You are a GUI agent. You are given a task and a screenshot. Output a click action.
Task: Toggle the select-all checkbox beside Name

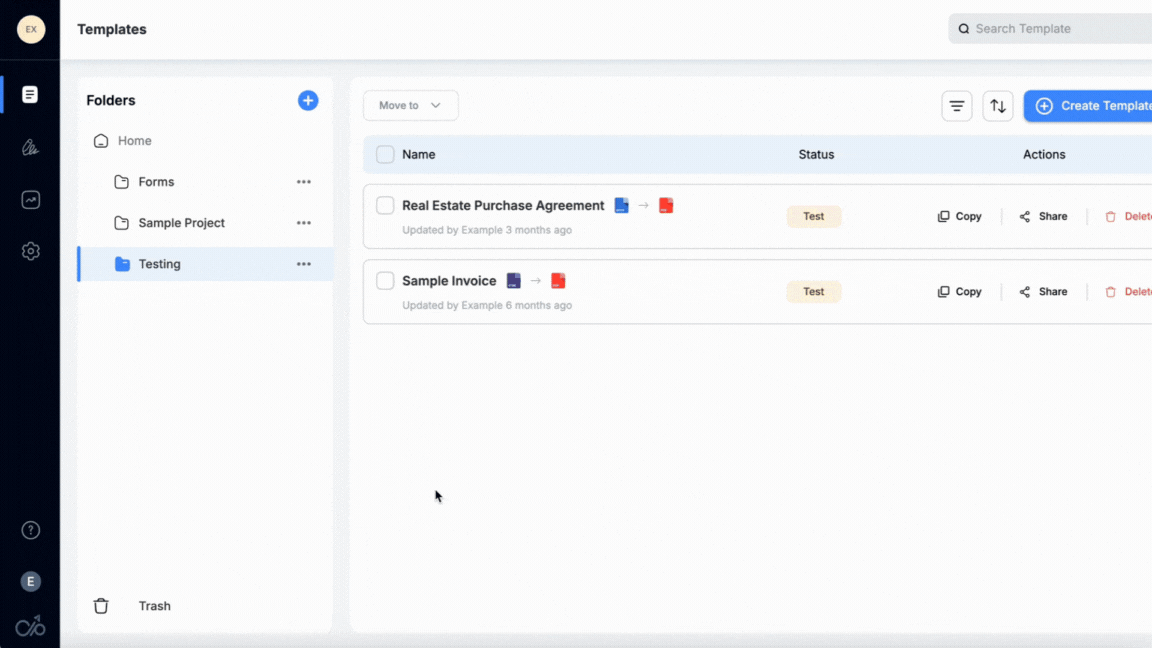385,155
